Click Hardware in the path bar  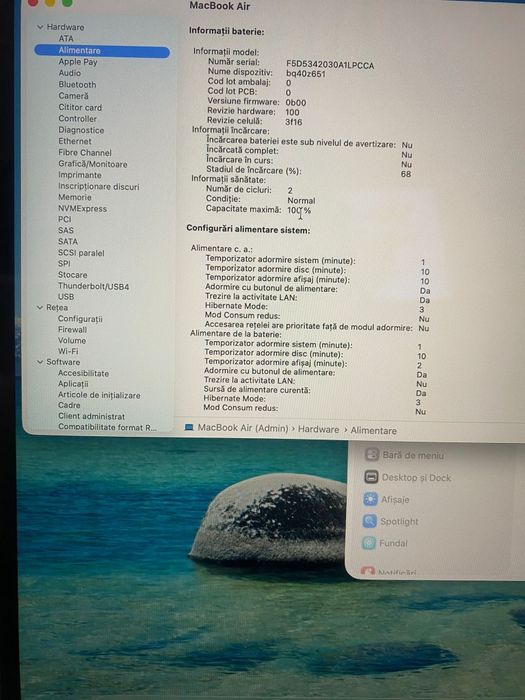pos(319,429)
